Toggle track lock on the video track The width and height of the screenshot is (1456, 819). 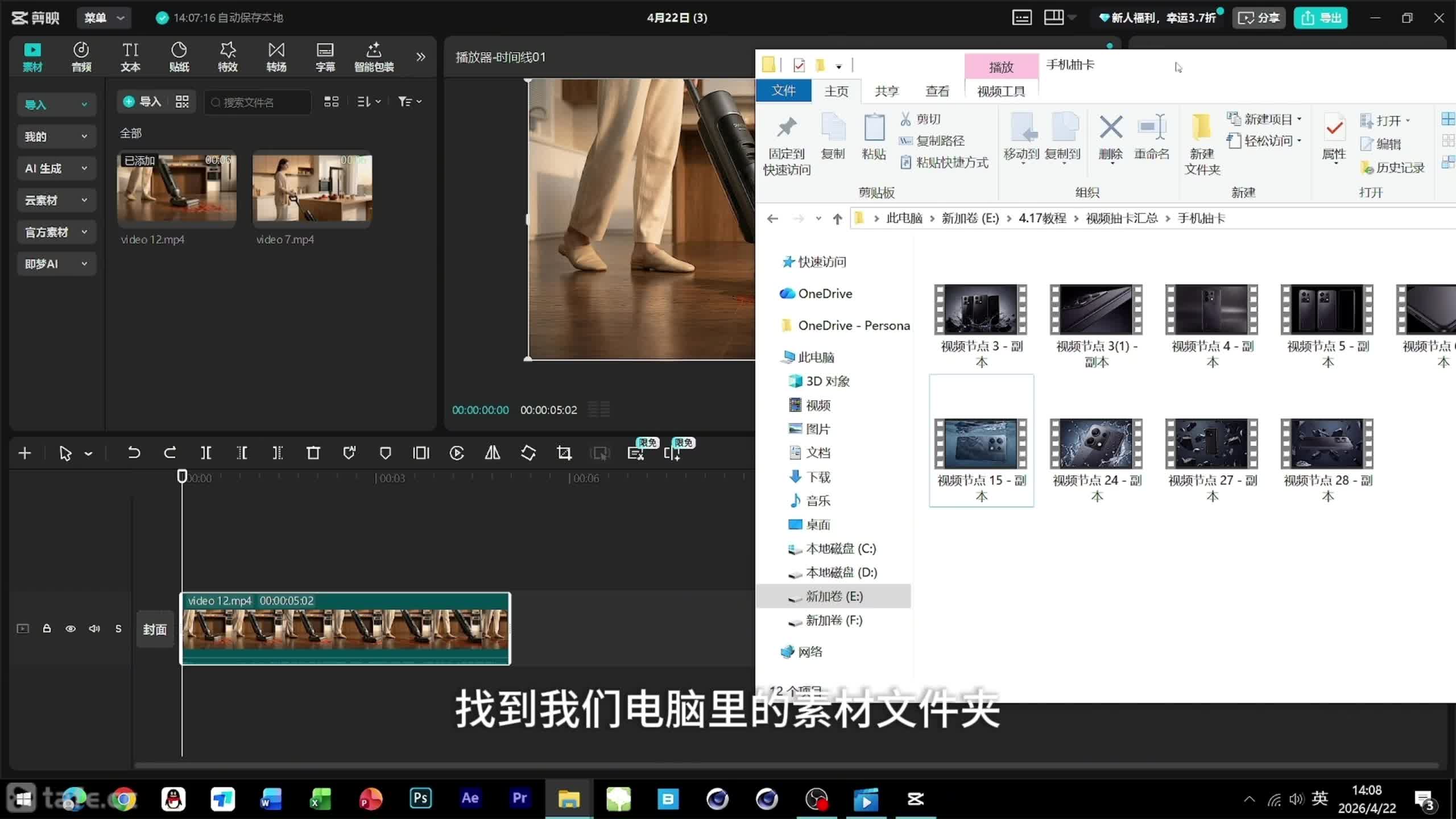[47, 628]
